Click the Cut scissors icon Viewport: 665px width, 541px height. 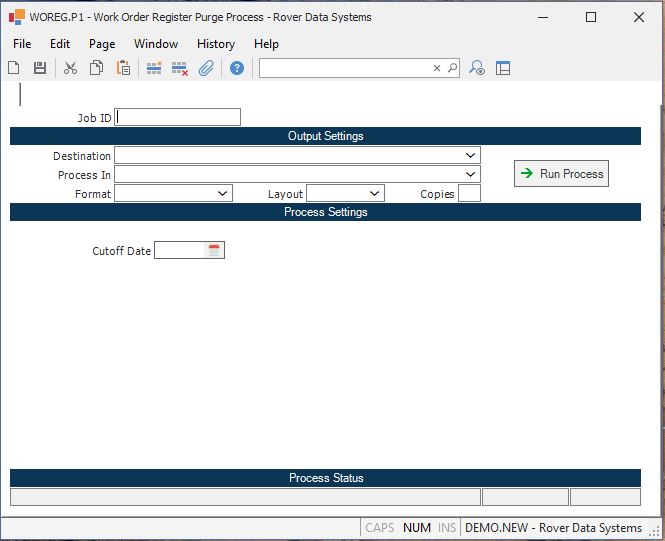(x=70, y=68)
